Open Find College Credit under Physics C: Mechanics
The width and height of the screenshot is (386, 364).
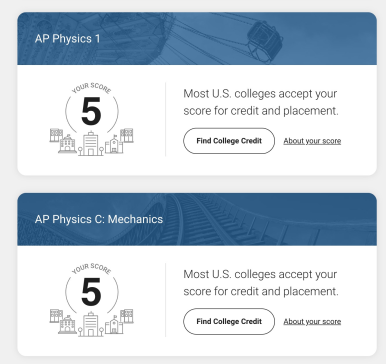[229, 322]
